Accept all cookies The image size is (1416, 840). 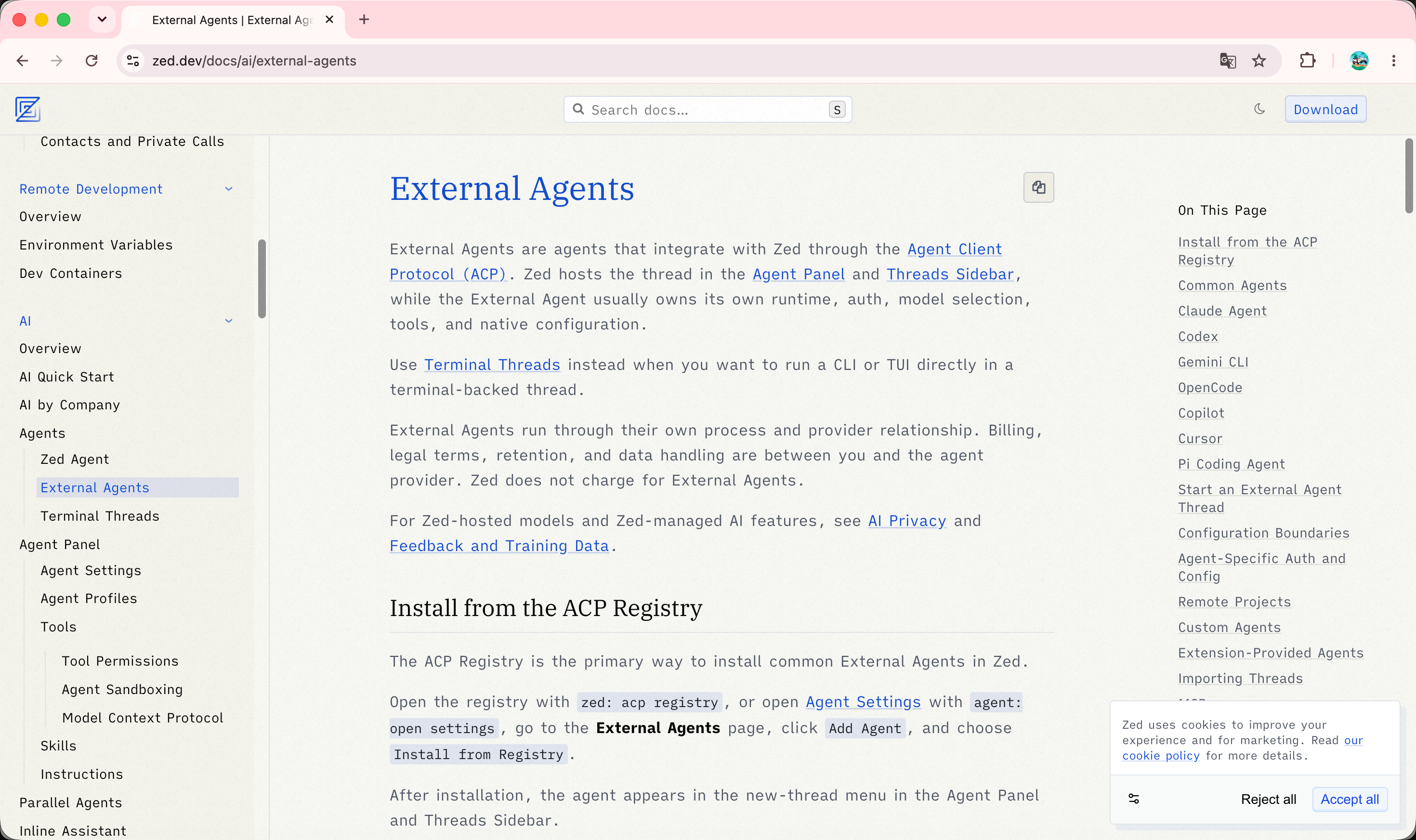click(1349, 799)
